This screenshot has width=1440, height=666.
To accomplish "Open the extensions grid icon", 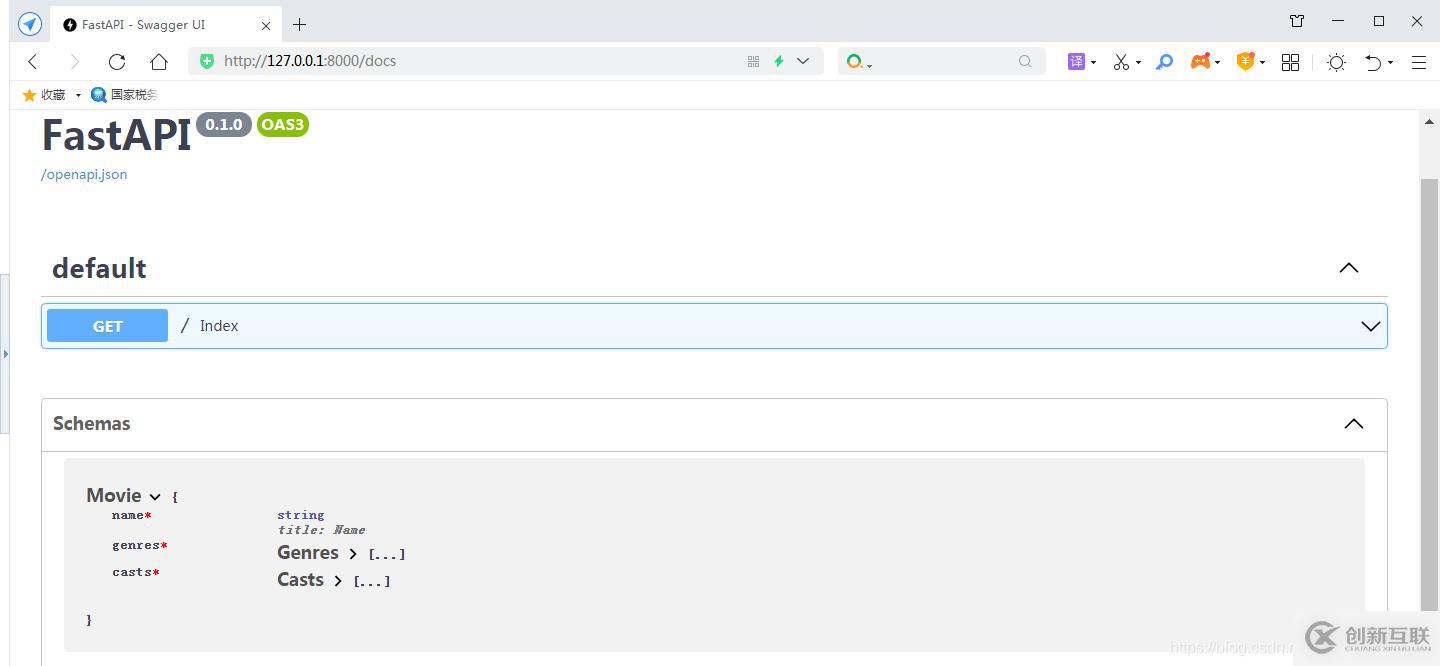I will click(1291, 62).
